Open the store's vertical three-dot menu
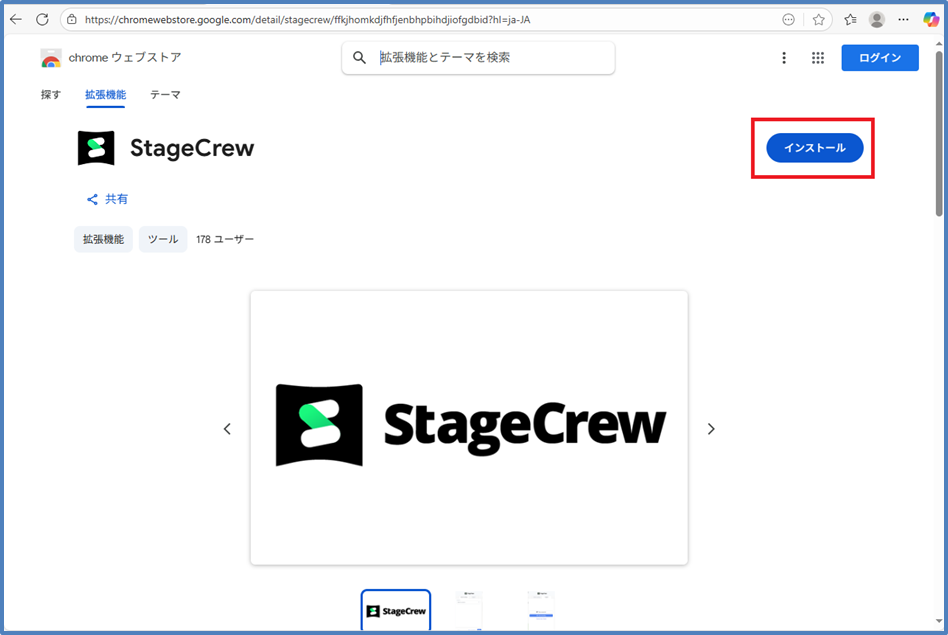Screen dimensions: 948x635 (x=784, y=57)
